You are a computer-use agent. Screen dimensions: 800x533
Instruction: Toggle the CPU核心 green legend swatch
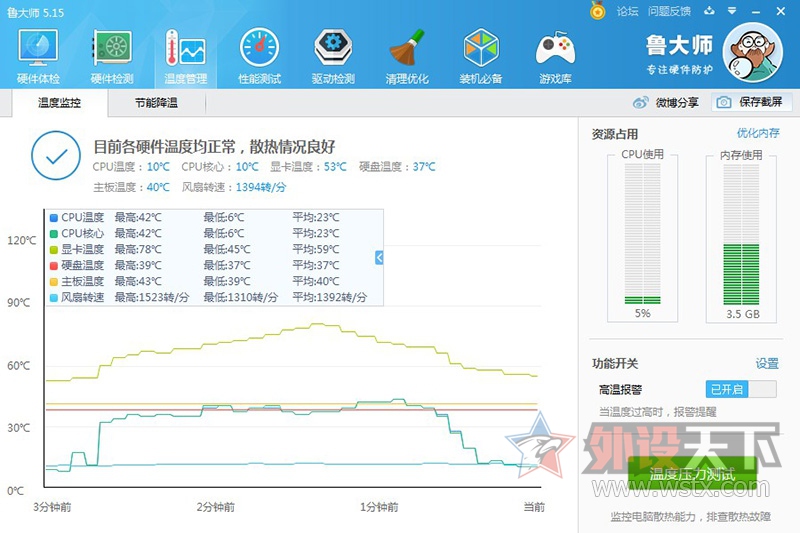coord(54,234)
